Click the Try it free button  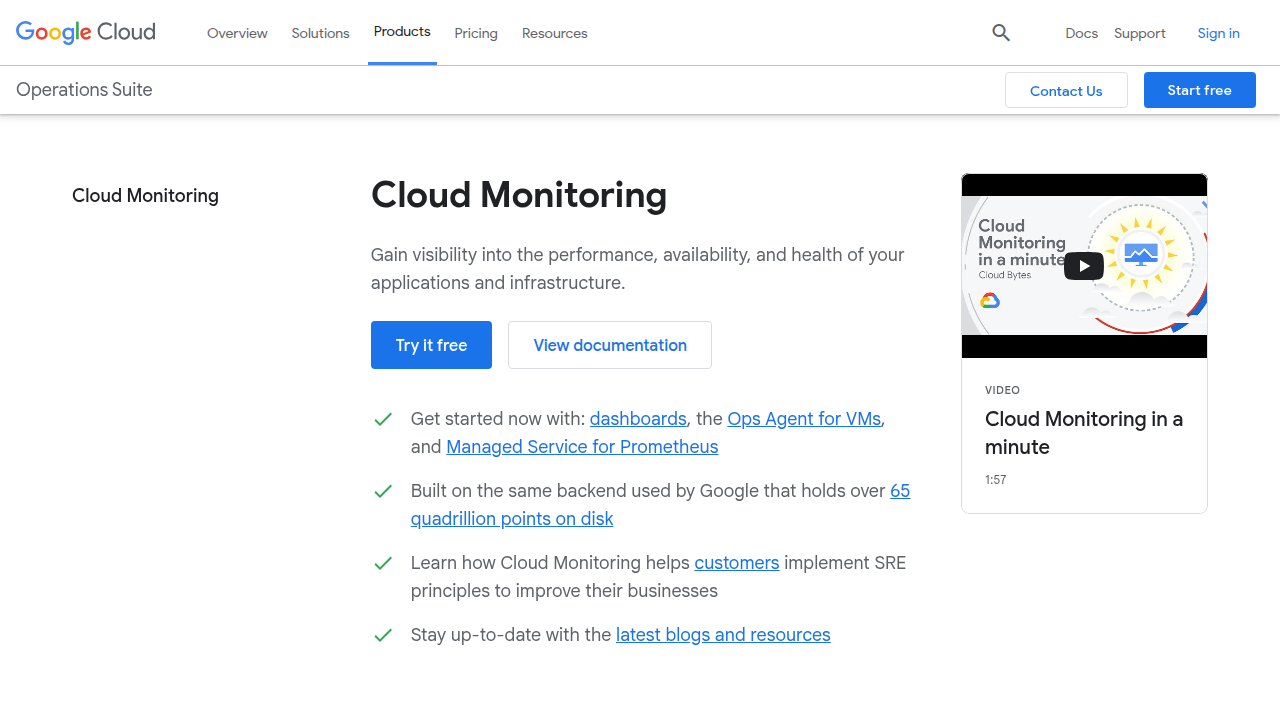click(431, 345)
